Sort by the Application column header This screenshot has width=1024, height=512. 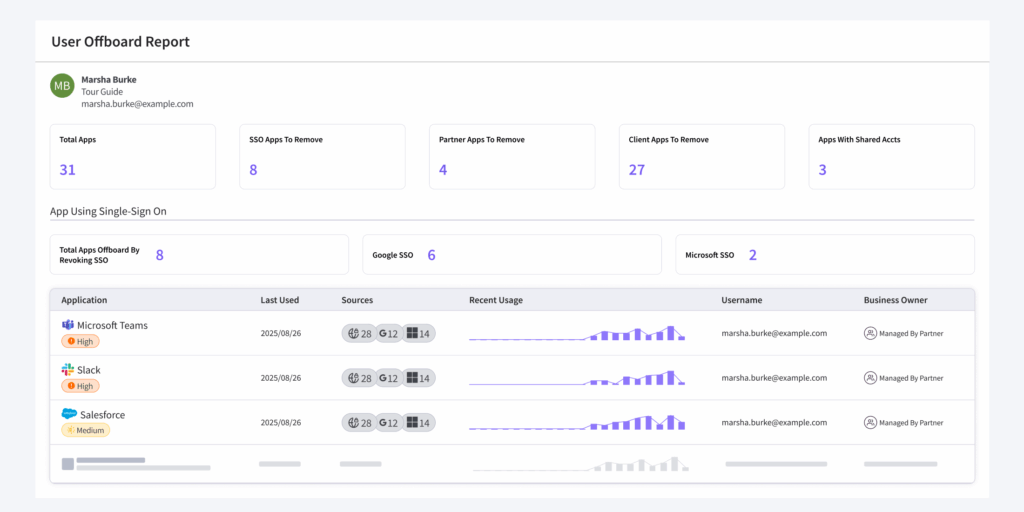[84, 300]
